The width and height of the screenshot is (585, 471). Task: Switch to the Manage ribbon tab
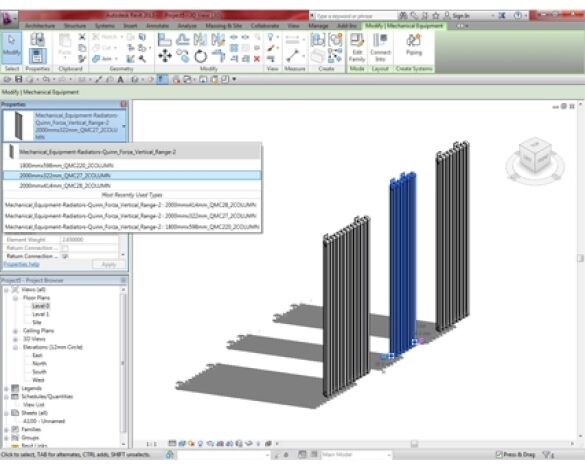point(319,26)
